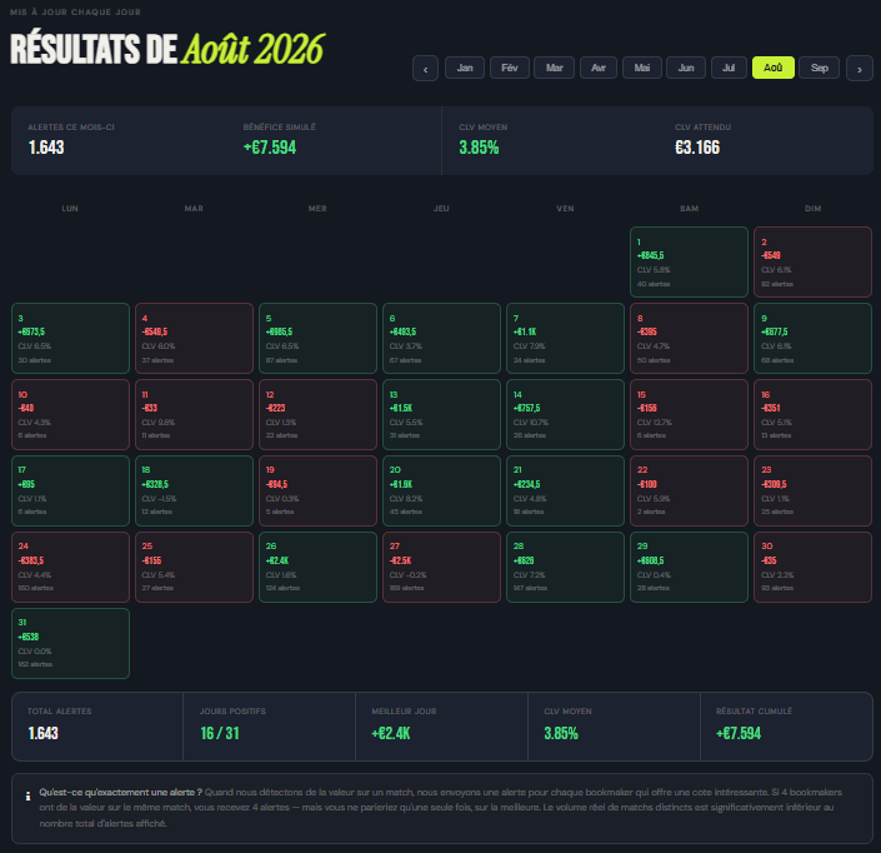Select day 4 calendar card
881x853 pixels.
(194, 338)
